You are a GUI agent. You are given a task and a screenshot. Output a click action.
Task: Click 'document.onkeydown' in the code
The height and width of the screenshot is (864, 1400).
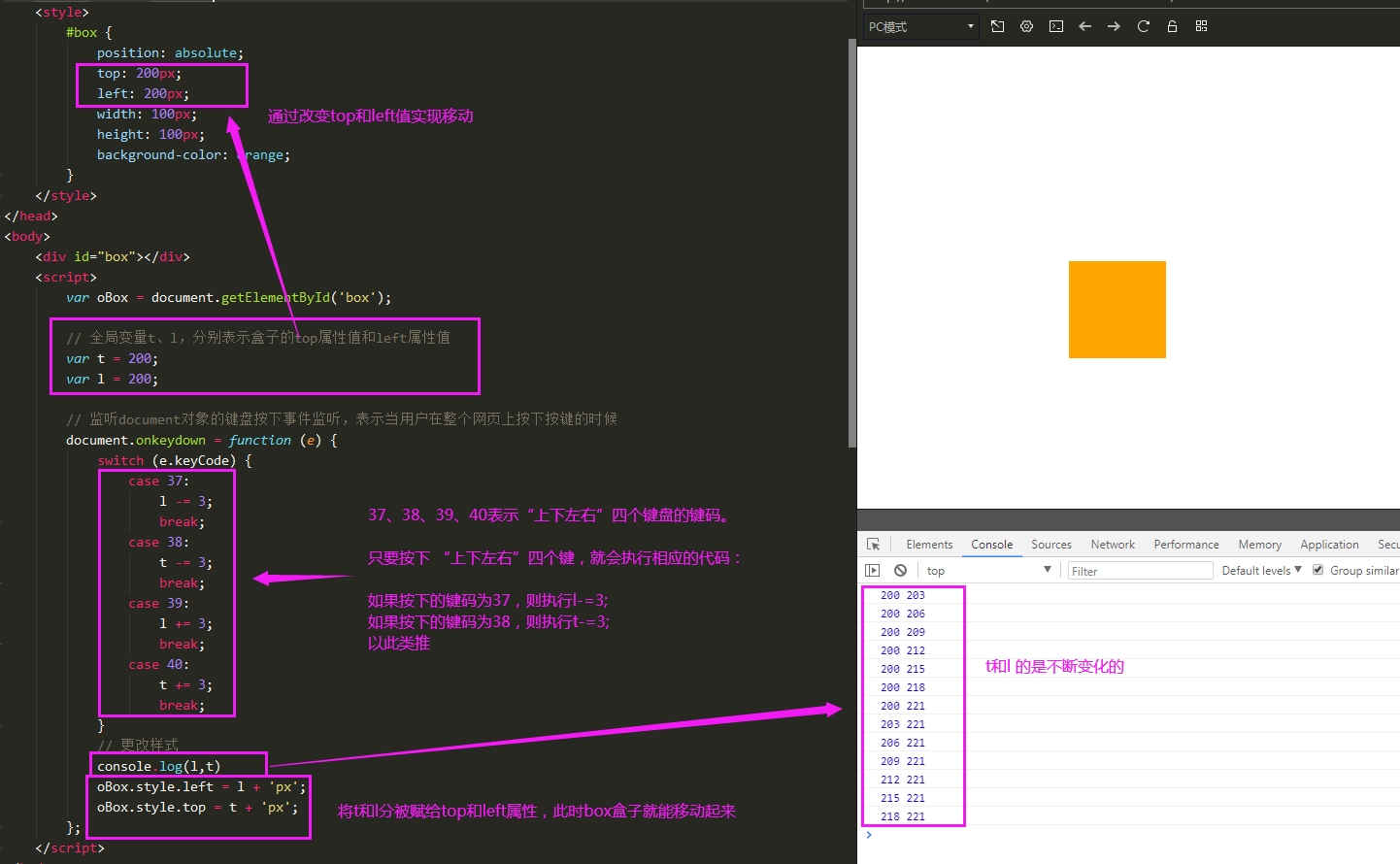[x=136, y=440]
